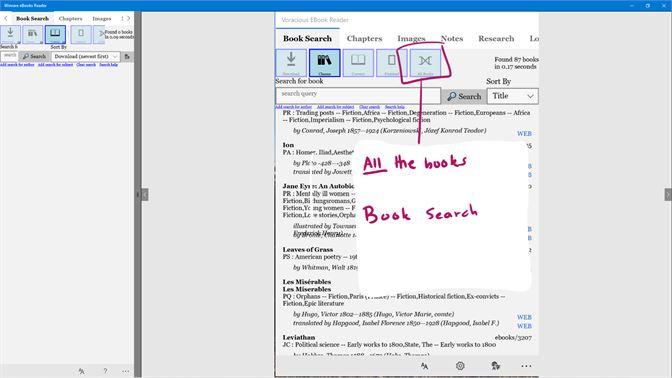Open the WEB link for translator Isabel Hapgood
The image size is (672, 378).
[524, 326]
